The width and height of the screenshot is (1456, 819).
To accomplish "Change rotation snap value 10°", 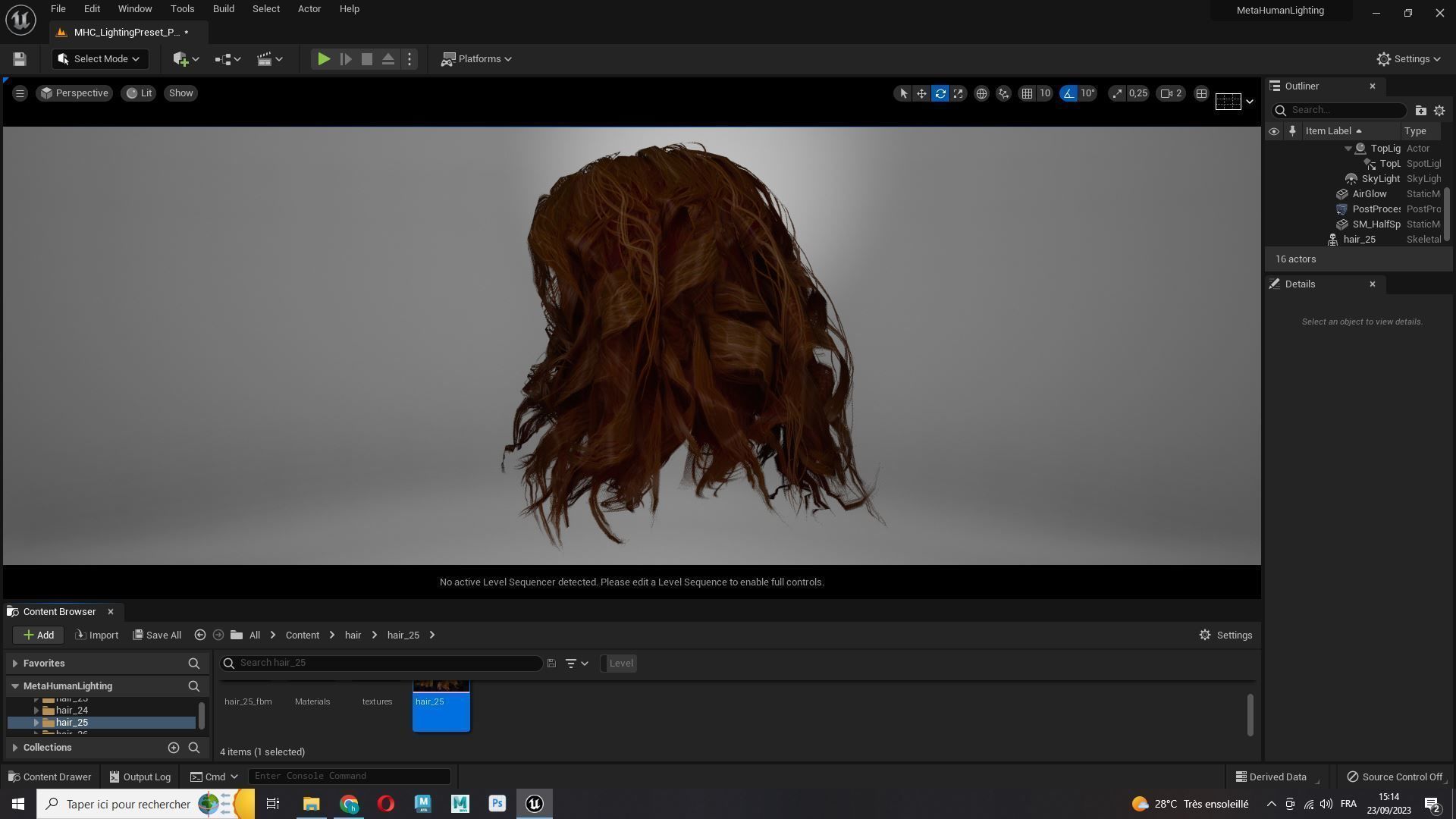I will pos(1088,93).
